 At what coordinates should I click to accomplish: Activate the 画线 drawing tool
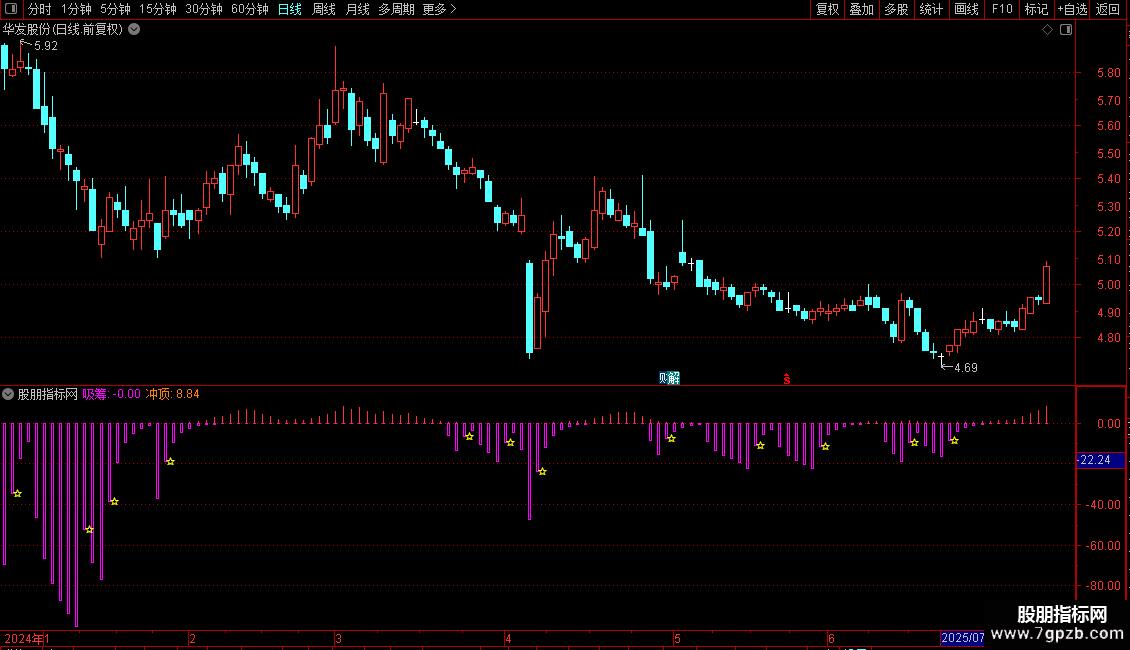click(966, 9)
